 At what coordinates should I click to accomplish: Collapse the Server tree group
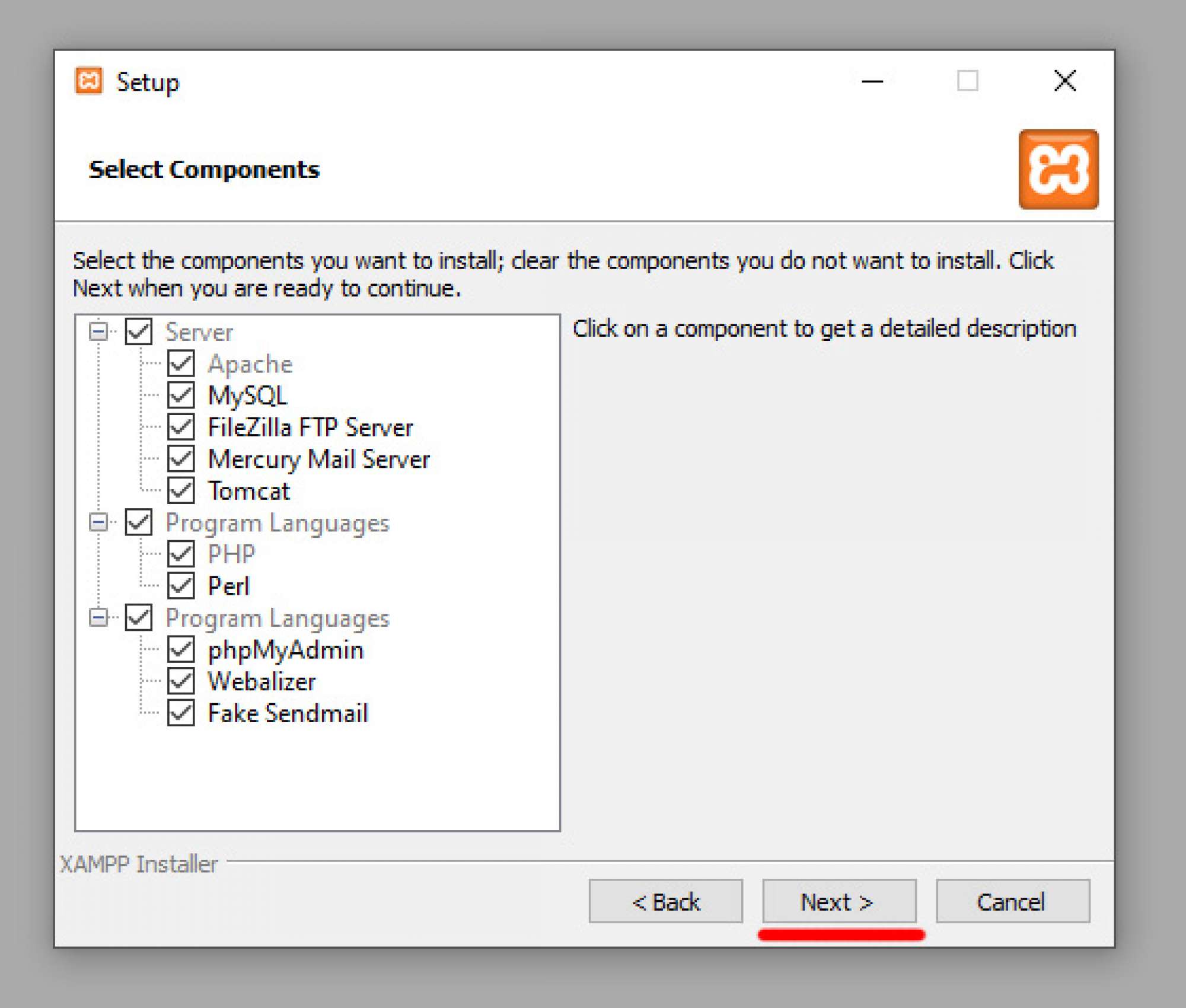tap(98, 331)
